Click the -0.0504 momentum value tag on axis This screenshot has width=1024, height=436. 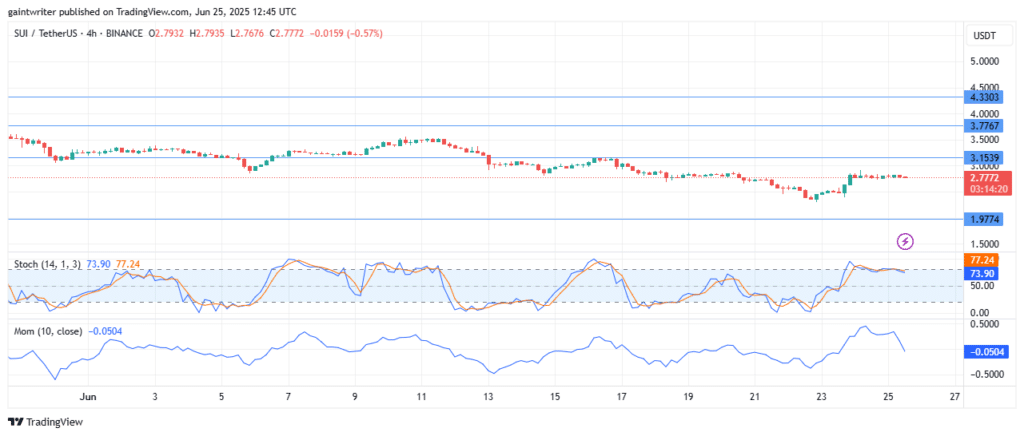point(985,352)
